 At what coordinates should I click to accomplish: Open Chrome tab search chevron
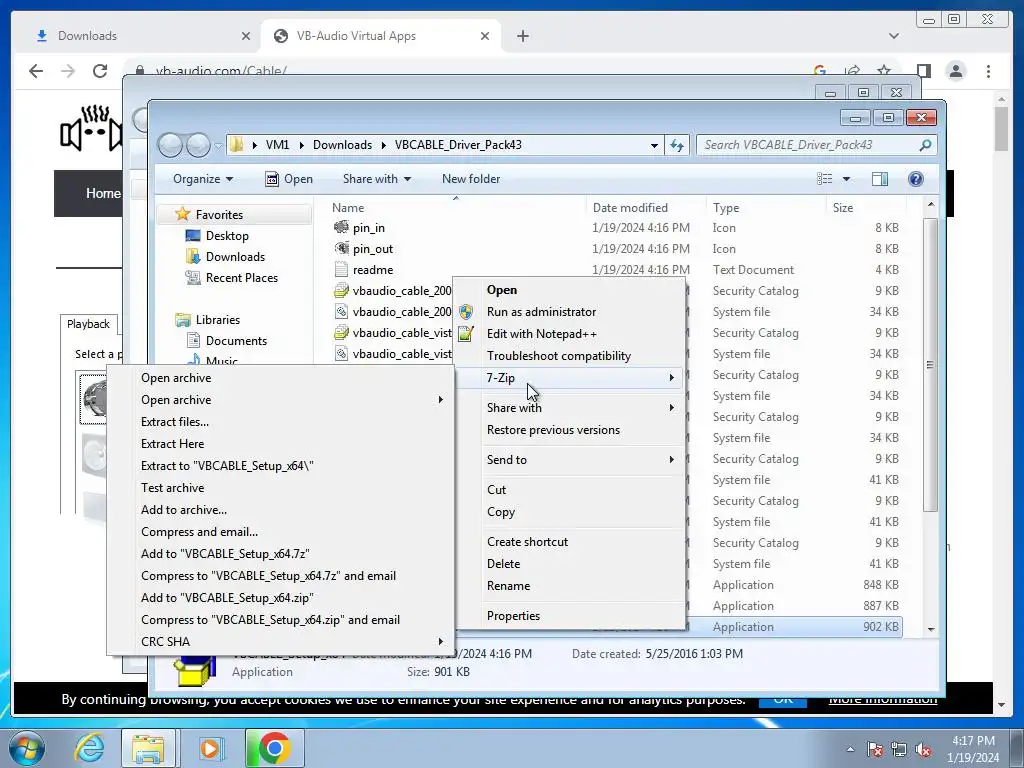tap(893, 36)
